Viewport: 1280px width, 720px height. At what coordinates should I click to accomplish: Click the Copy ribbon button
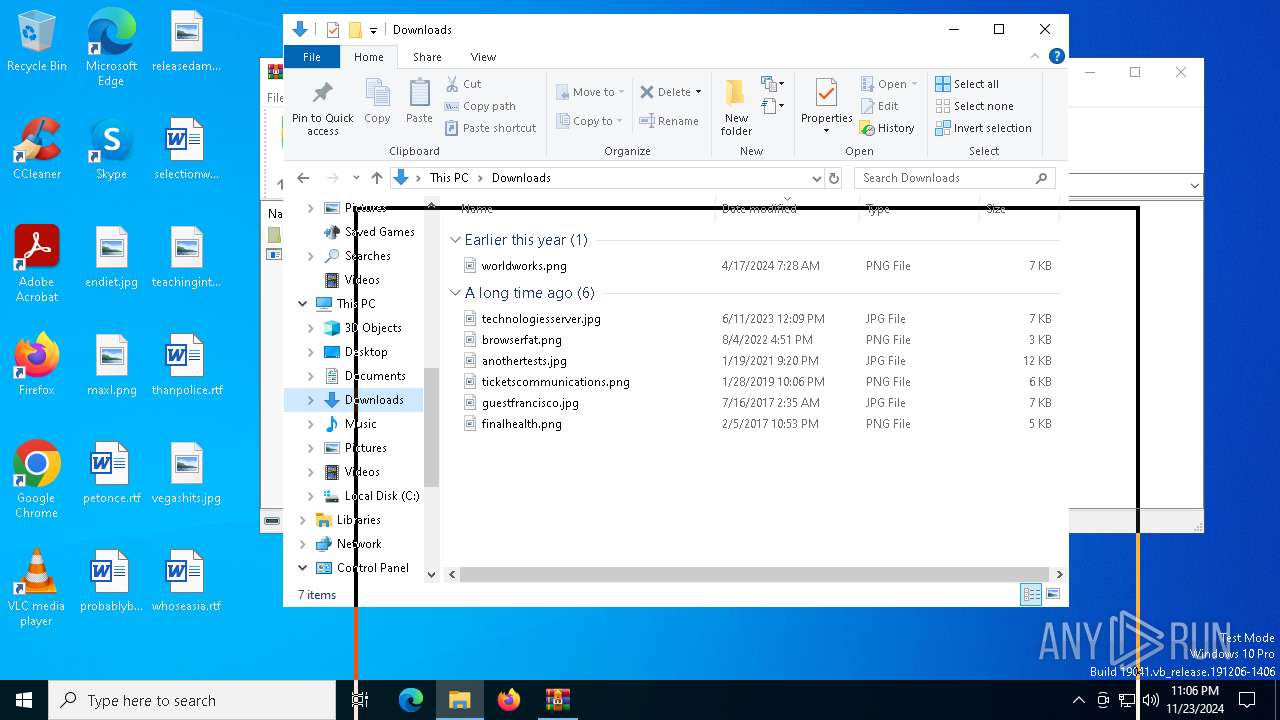coord(377,102)
